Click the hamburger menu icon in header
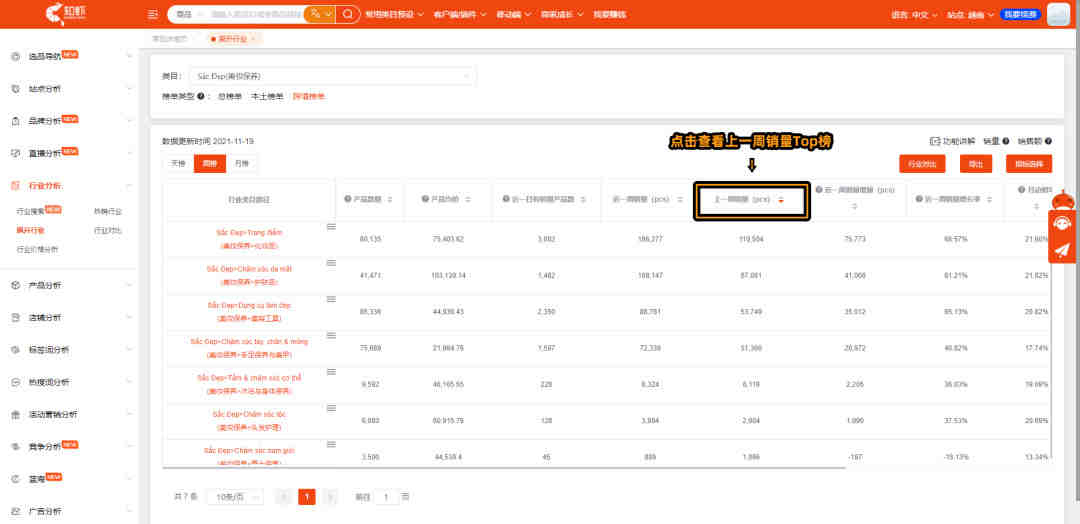Image resolution: width=1080 pixels, height=524 pixels. click(153, 14)
